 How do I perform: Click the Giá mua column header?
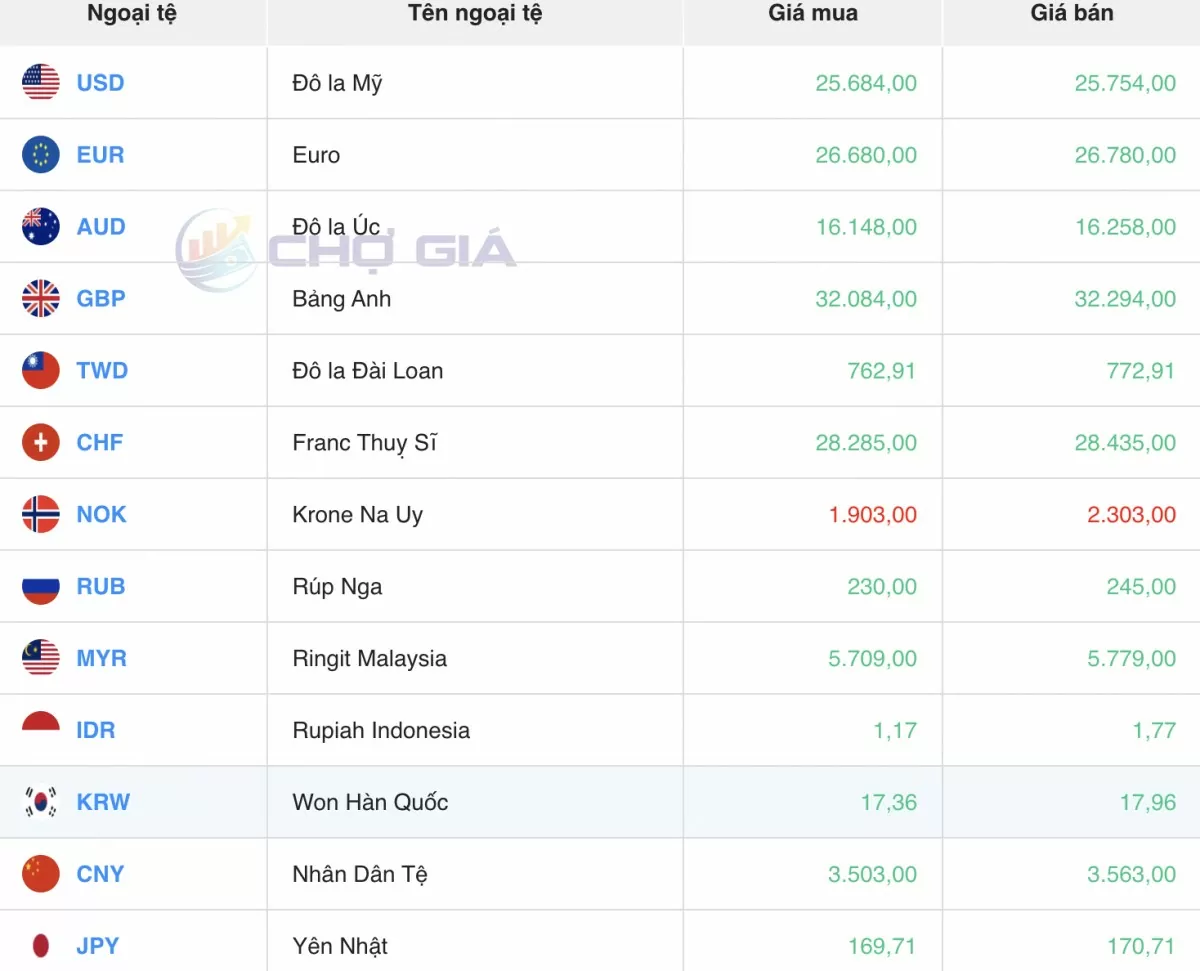pos(812,14)
